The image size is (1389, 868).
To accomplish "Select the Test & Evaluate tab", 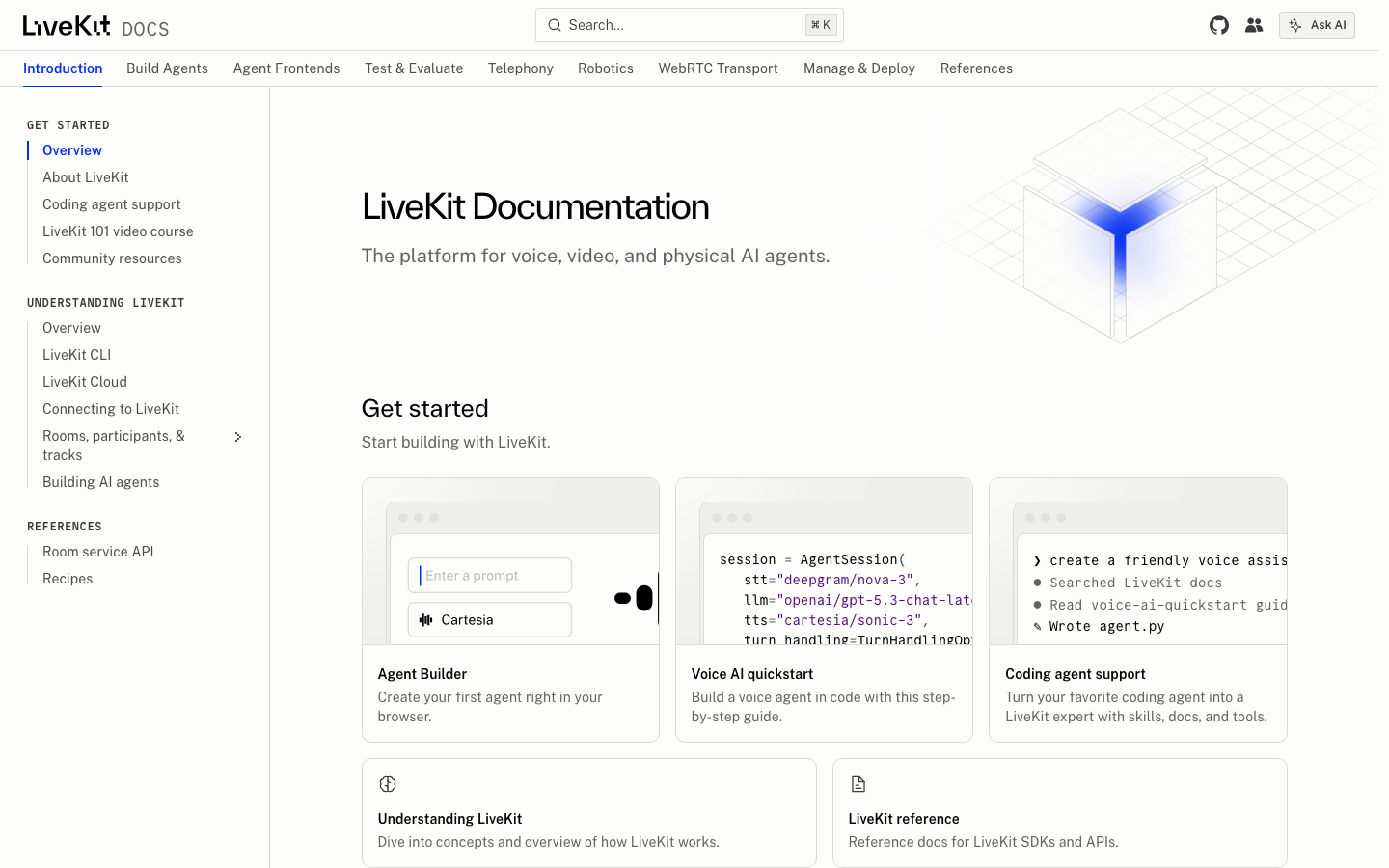I will pyautogui.click(x=414, y=68).
